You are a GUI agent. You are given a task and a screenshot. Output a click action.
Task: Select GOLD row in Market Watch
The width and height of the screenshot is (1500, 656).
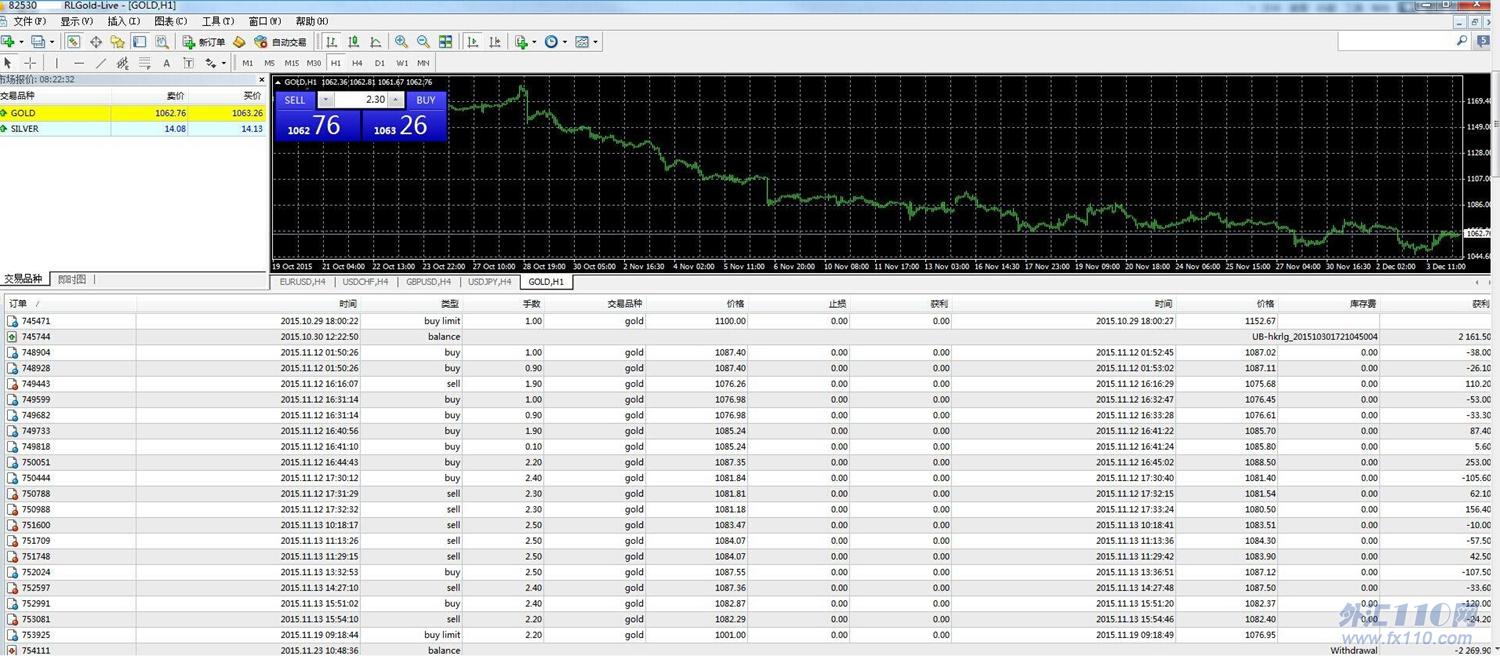point(134,113)
